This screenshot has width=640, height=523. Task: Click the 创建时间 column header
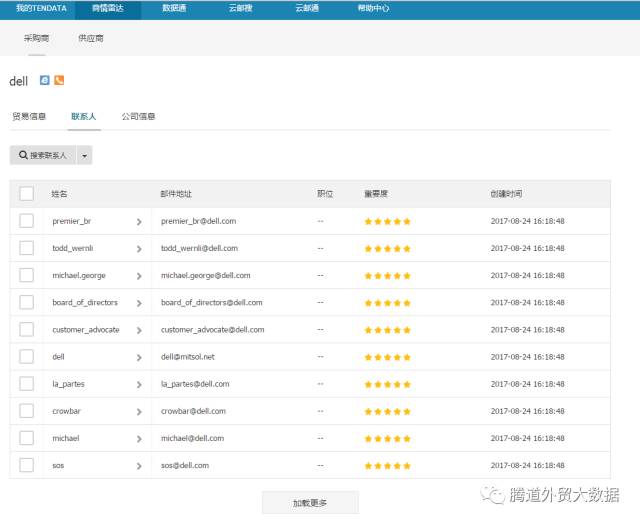[x=506, y=194]
